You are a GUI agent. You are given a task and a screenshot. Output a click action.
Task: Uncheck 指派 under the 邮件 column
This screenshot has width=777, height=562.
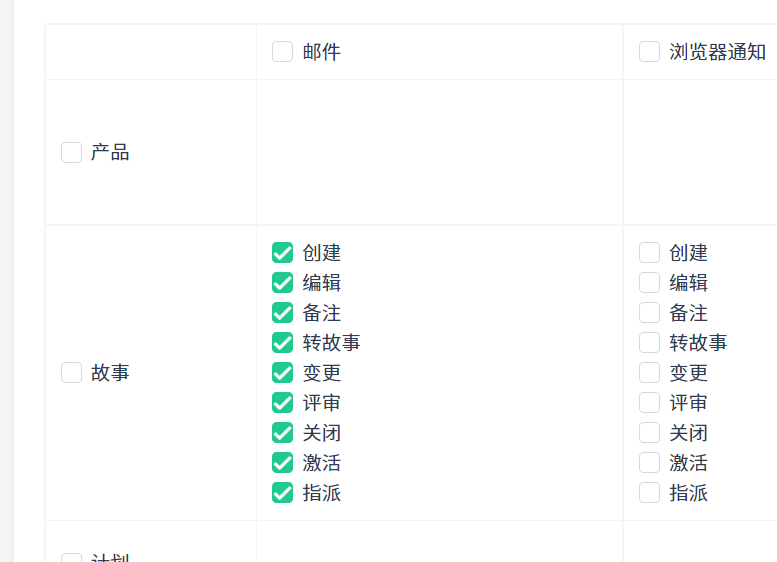pos(282,493)
